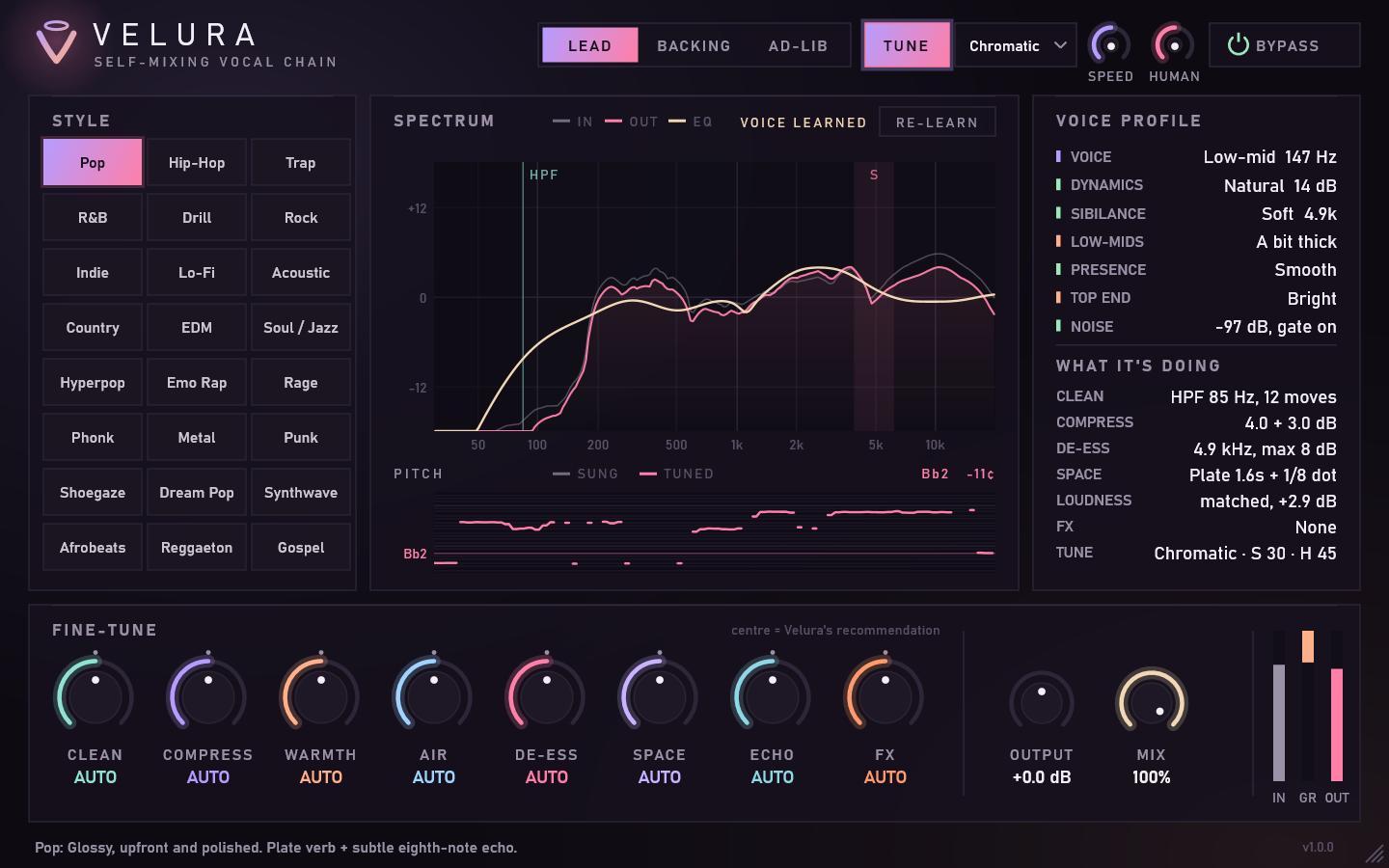This screenshot has width=1389, height=868.
Task: Choose the Hyperpop style
Action: (93, 382)
